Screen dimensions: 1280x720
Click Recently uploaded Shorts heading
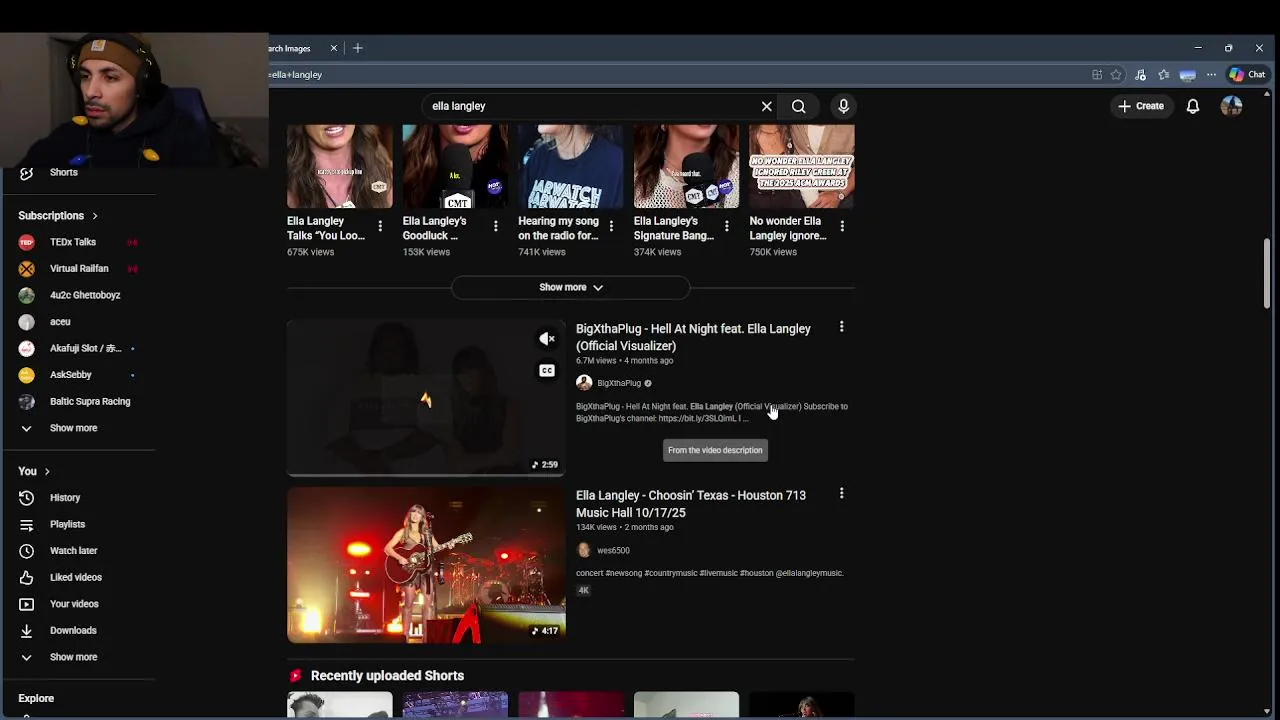387,676
